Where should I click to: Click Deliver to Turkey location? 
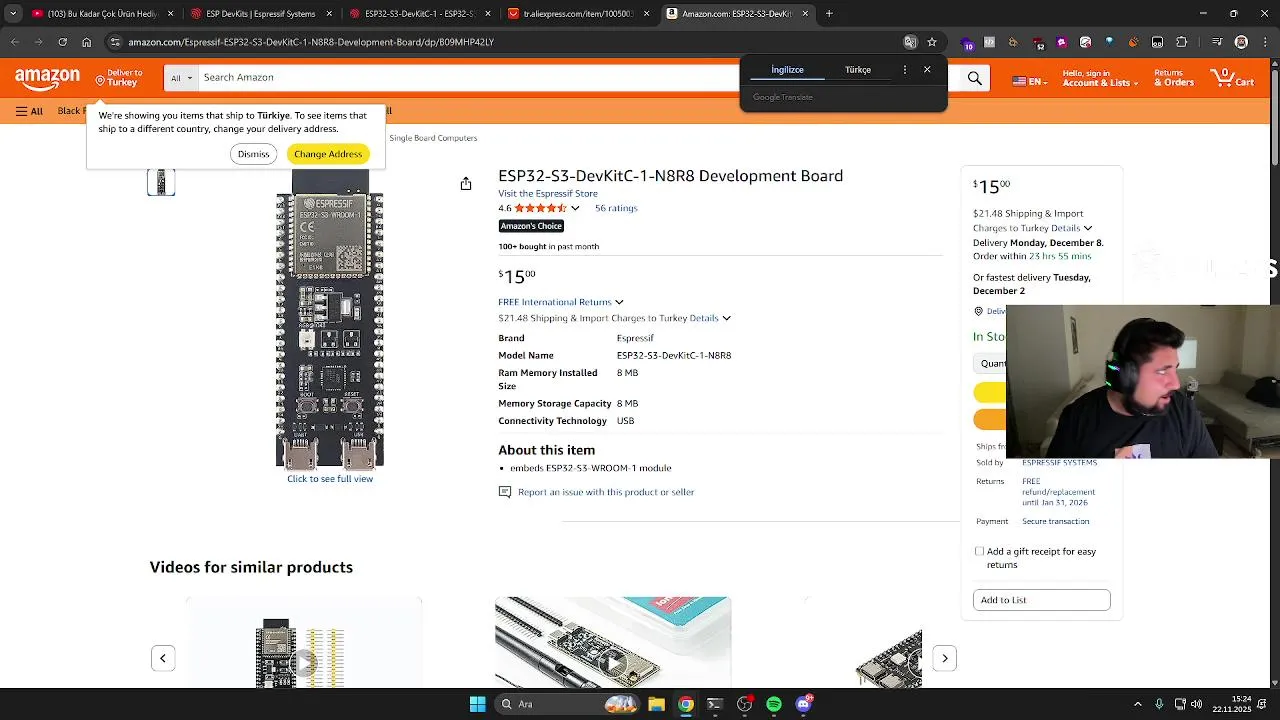pyautogui.click(x=118, y=78)
